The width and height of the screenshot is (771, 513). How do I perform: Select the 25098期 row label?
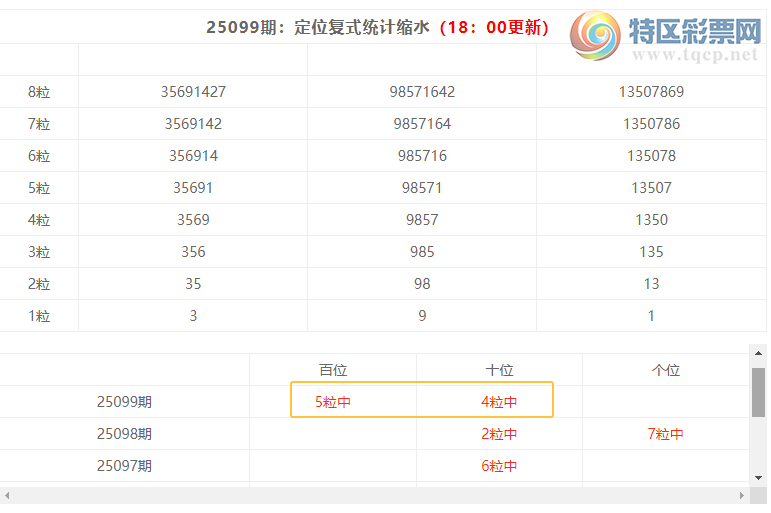click(124, 434)
